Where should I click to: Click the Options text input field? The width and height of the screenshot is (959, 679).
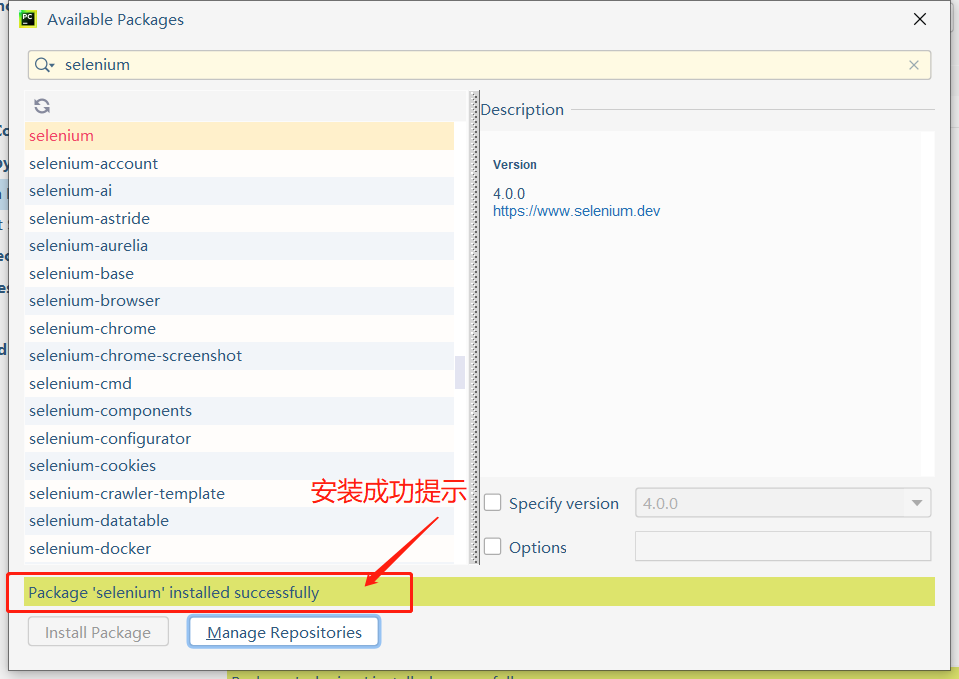point(783,546)
